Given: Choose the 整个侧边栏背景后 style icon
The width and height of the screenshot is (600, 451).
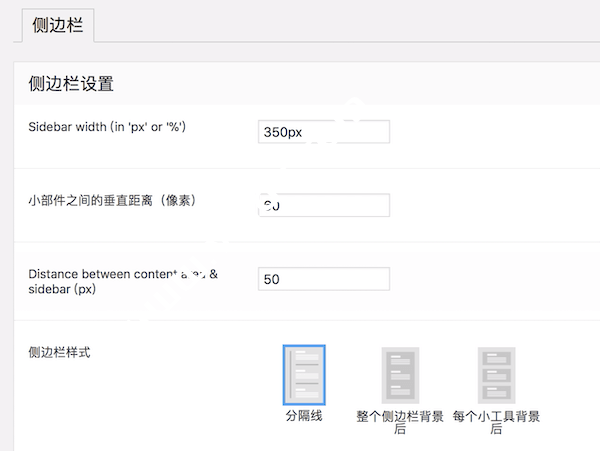Looking at the screenshot, I should click(400, 375).
